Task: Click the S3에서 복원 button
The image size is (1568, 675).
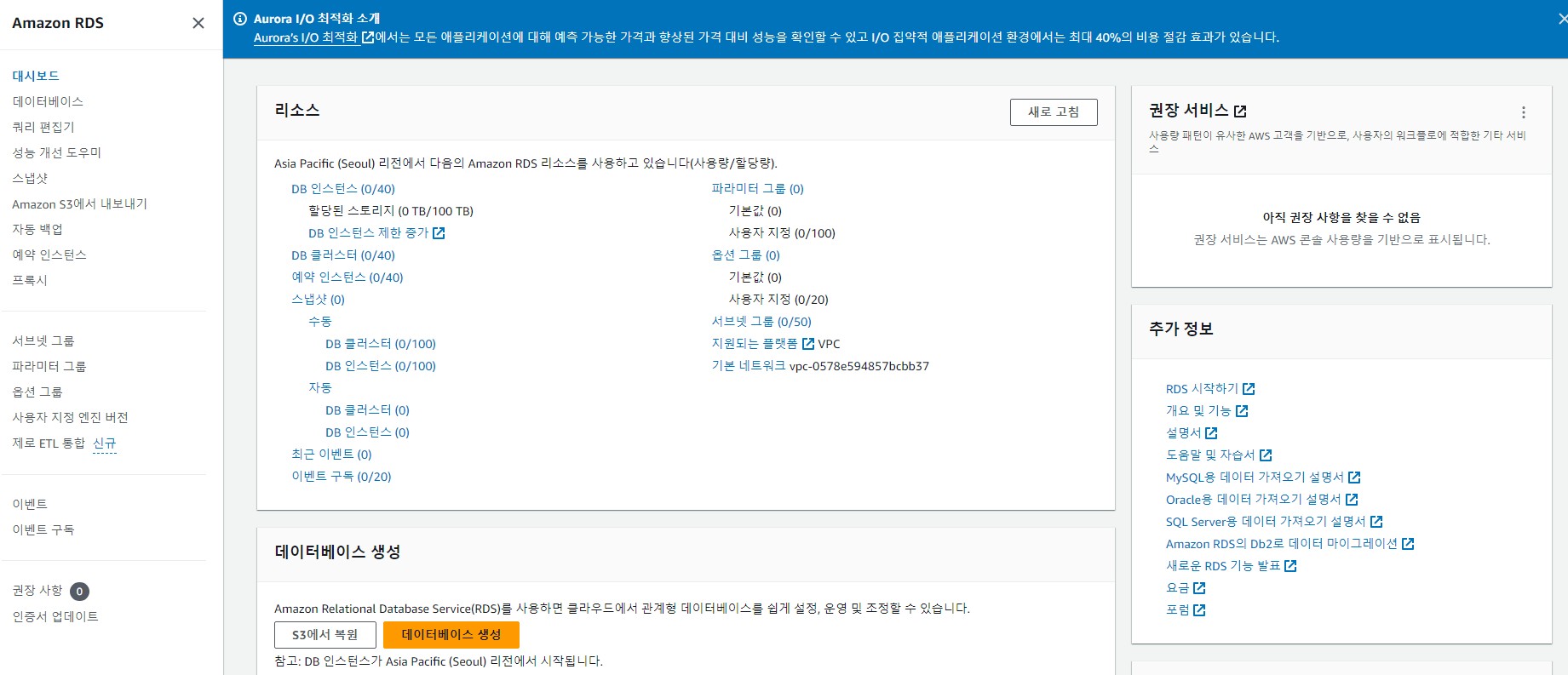Action: coord(325,635)
